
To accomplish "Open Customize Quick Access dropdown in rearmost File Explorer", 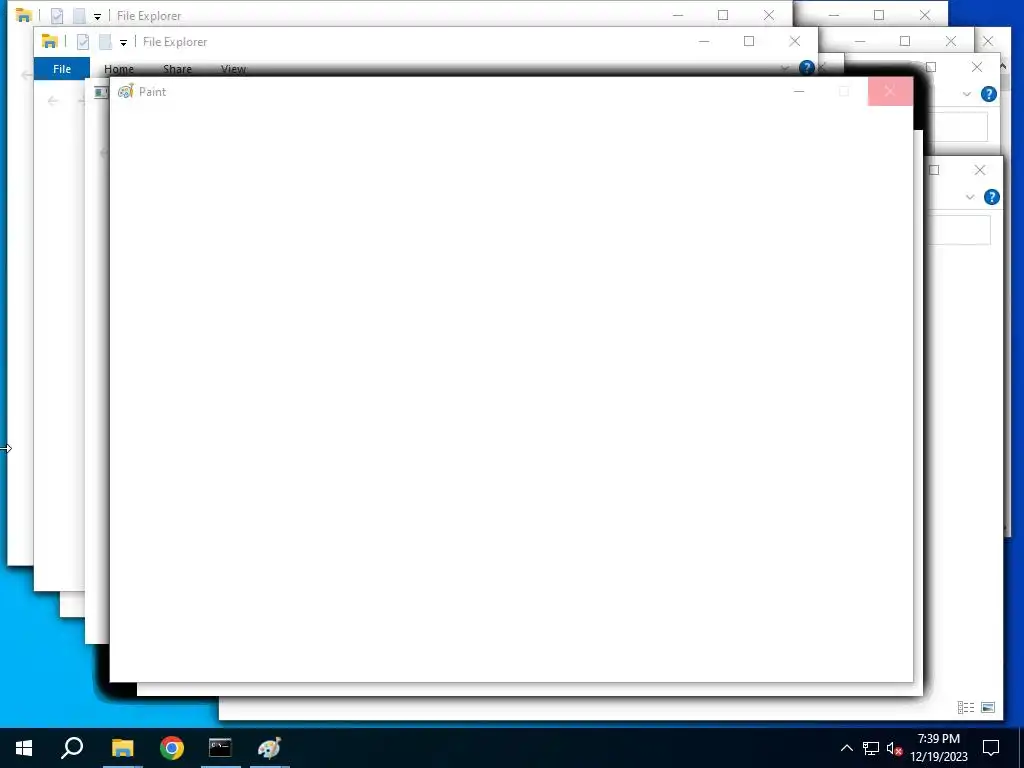I will pyautogui.click(x=97, y=17).
